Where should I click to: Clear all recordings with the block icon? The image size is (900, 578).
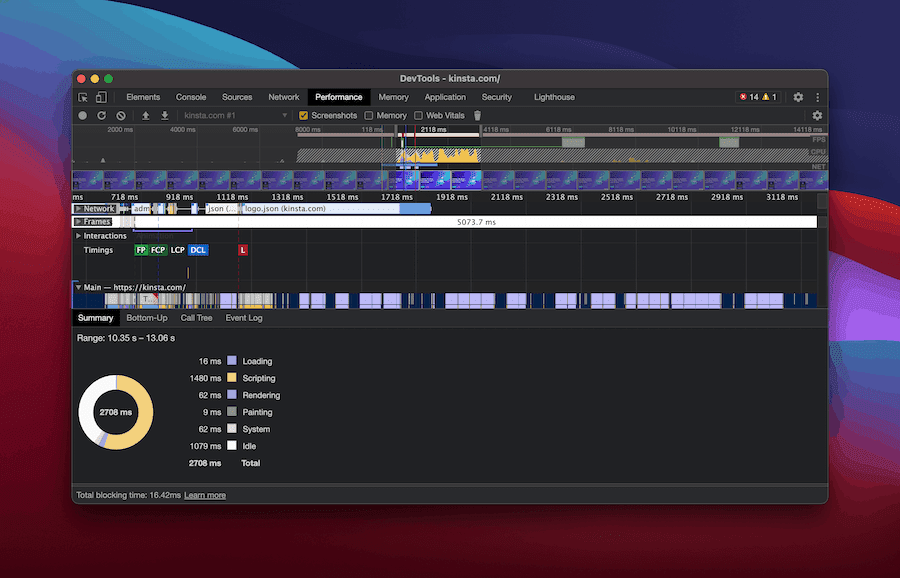point(119,115)
